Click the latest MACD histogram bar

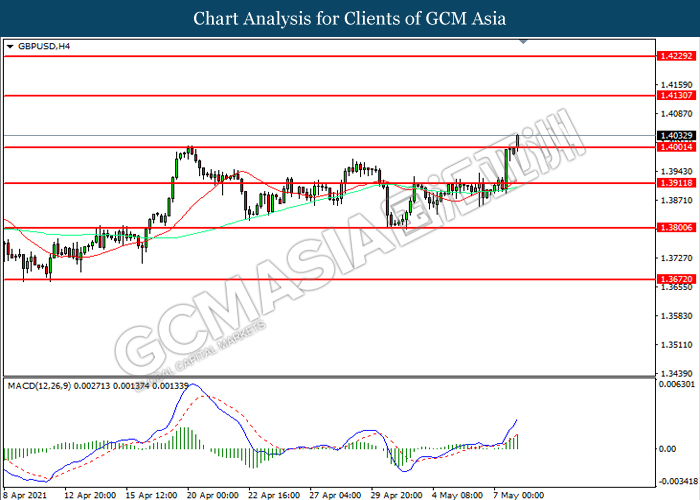517,442
